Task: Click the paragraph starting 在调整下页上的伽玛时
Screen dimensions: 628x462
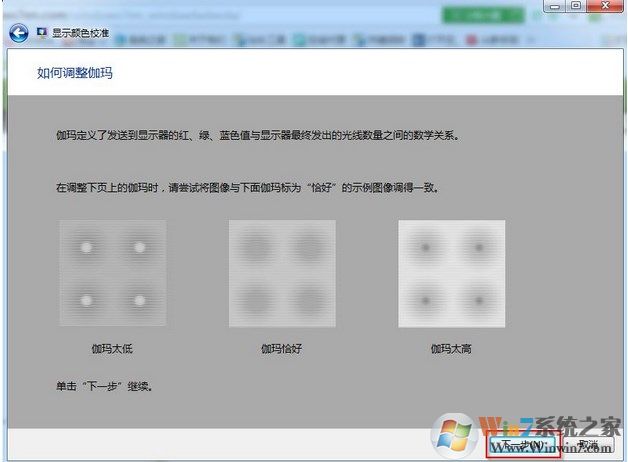Action: (x=248, y=187)
